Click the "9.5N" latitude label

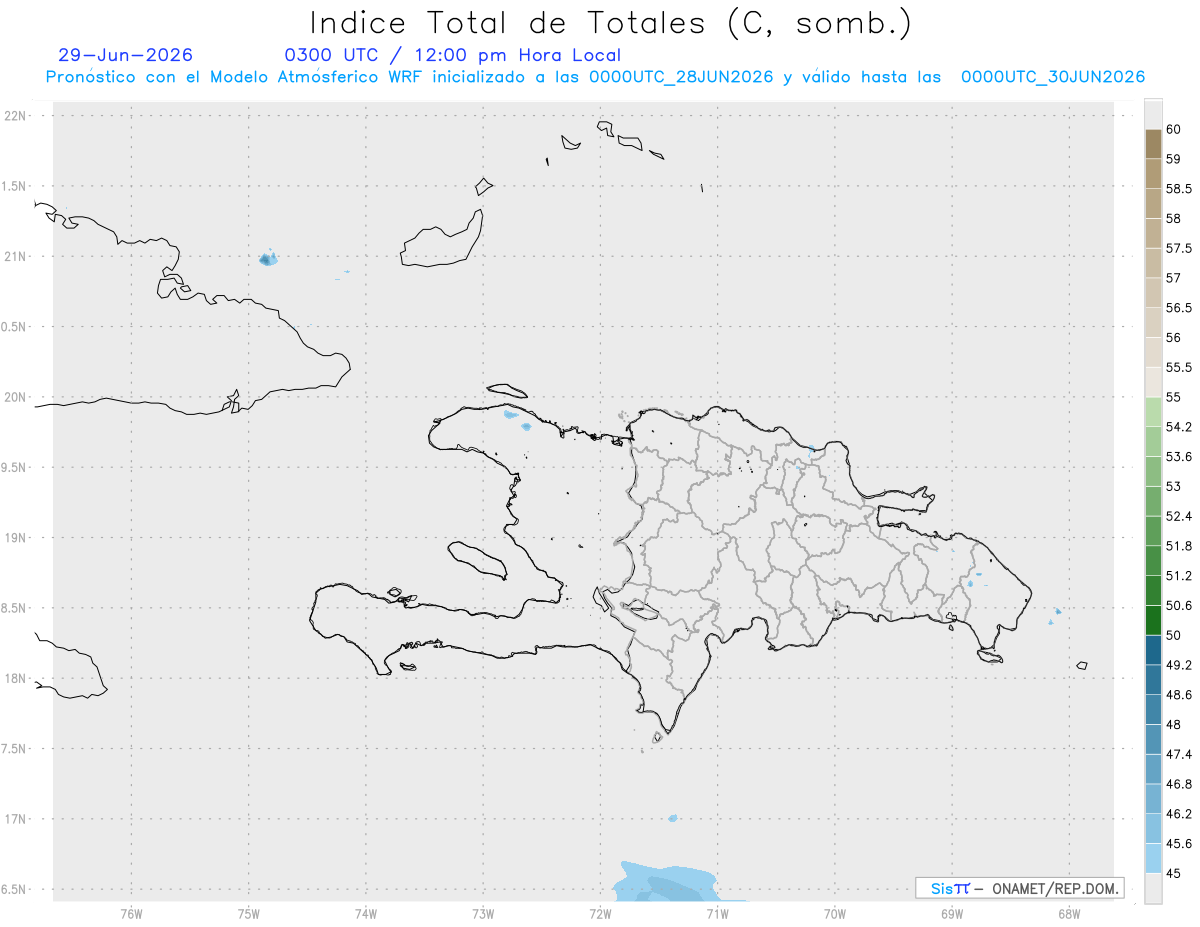(15, 468)
